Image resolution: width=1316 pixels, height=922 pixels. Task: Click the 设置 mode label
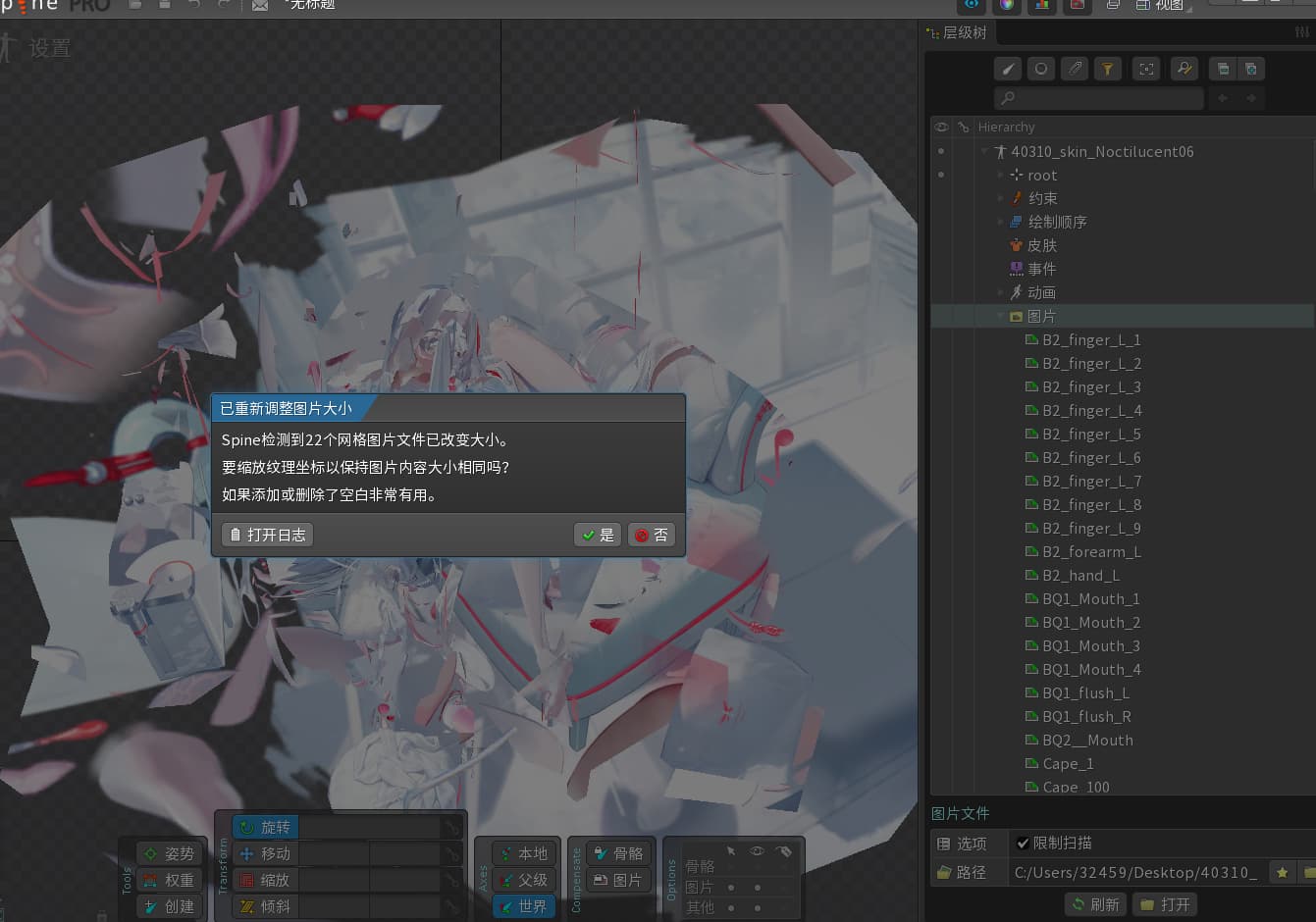click(49, 48)
